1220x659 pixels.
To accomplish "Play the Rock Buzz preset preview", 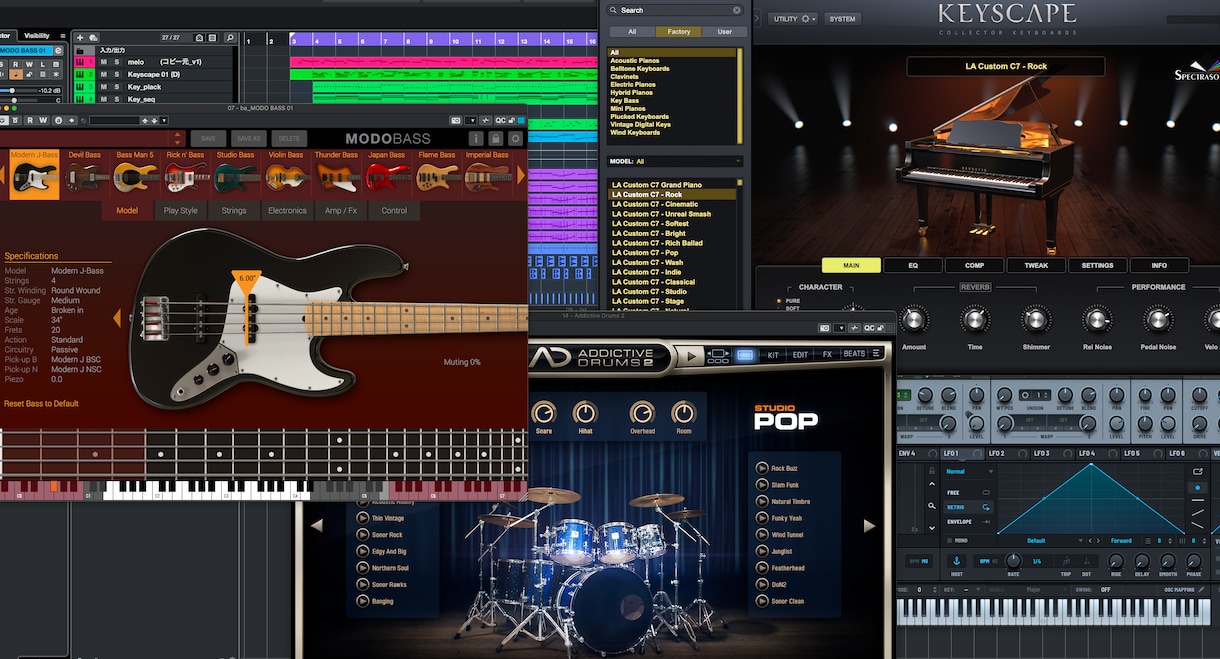I will (x=762, y=468).
